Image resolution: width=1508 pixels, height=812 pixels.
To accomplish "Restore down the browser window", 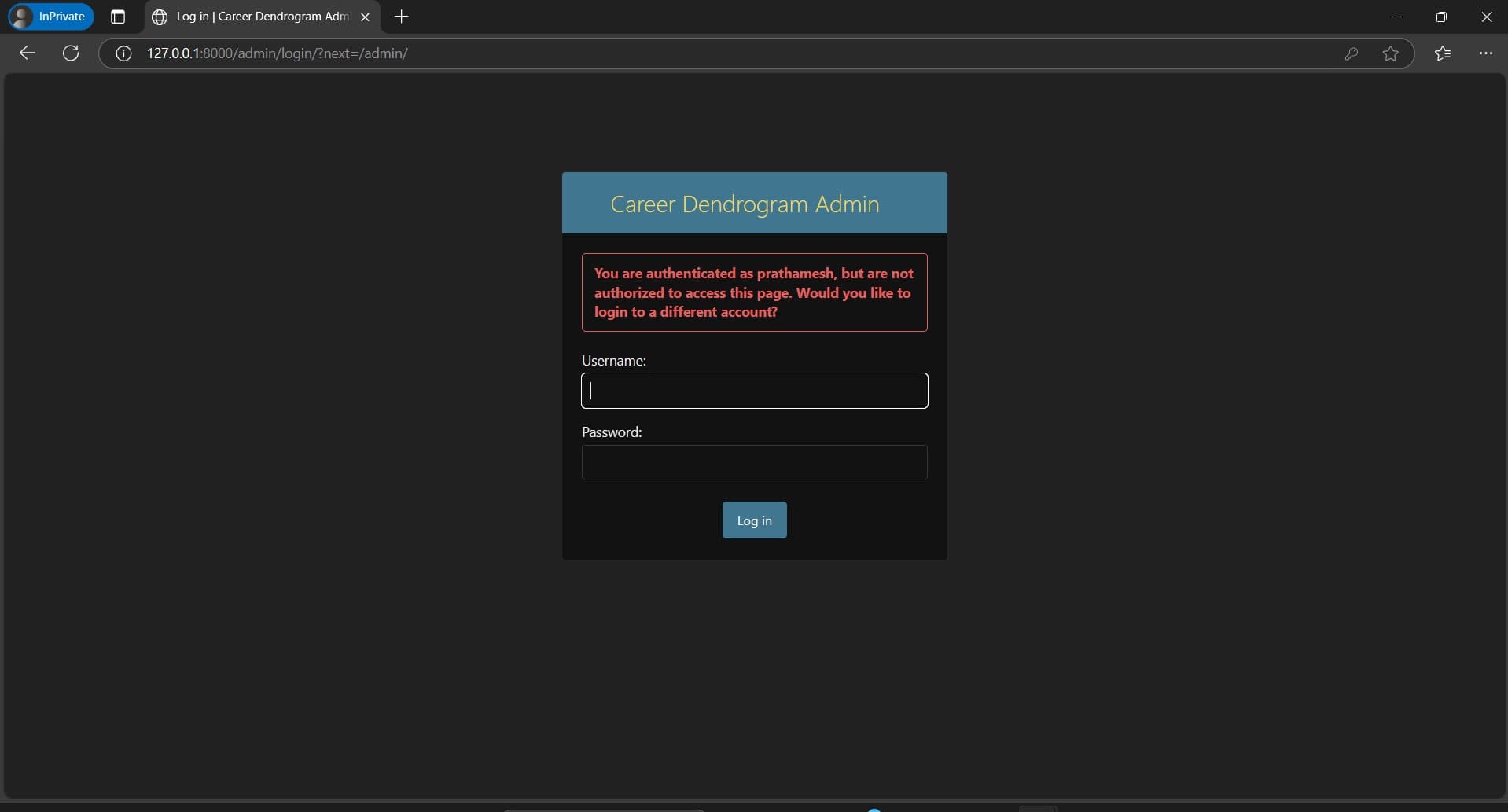I will (x=1441, y=17).
